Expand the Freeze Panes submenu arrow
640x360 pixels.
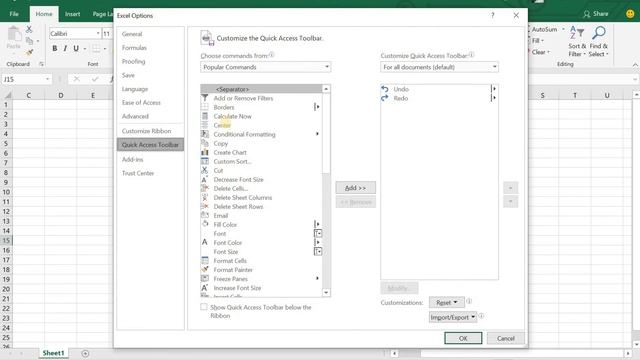coord(317,278)
